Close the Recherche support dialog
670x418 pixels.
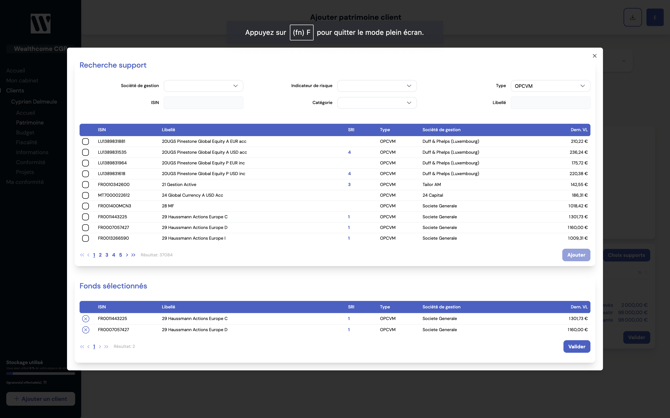[594, 56]
